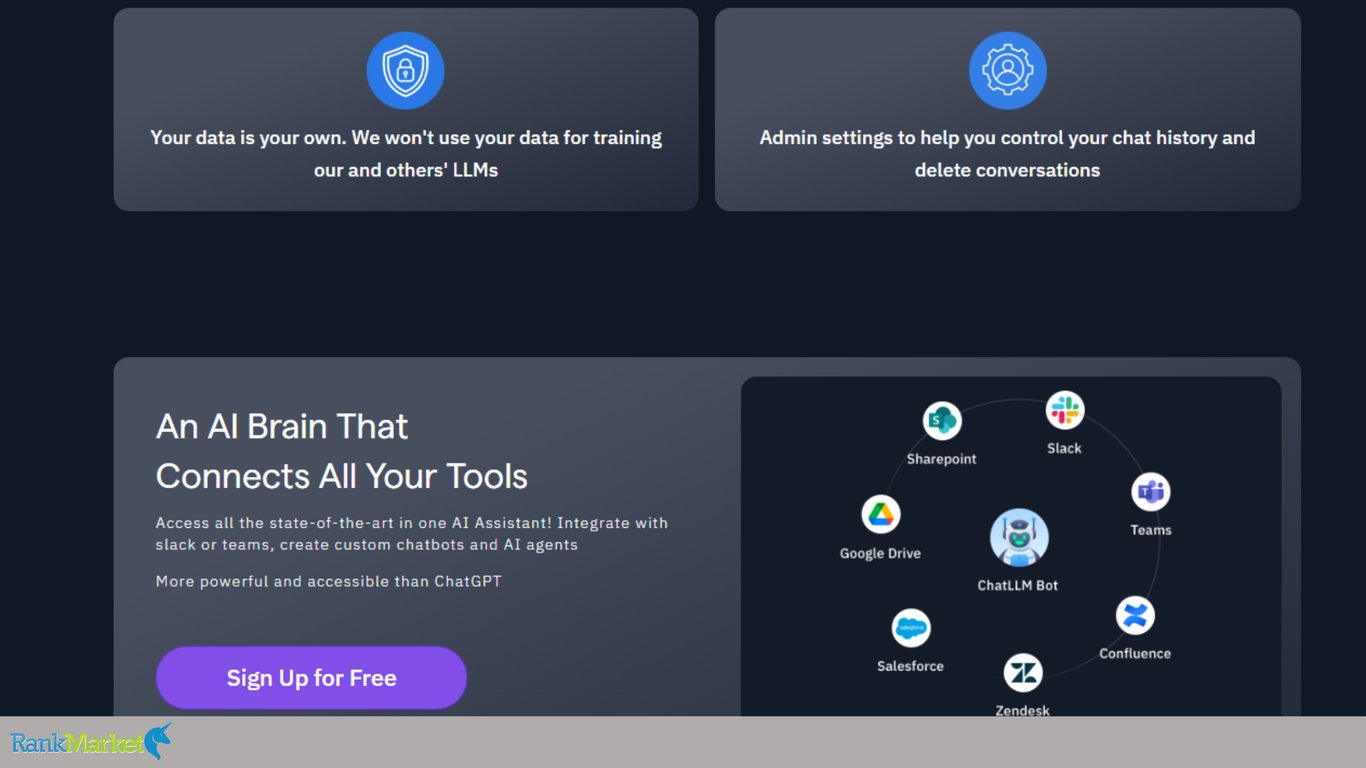Click 'More powerful and accessible than ChatGPT' text

click(329, 581)
